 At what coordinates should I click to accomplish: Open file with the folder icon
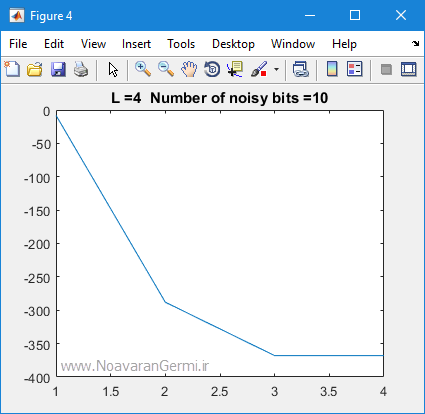pyautogui.click(x=35, y=70)
